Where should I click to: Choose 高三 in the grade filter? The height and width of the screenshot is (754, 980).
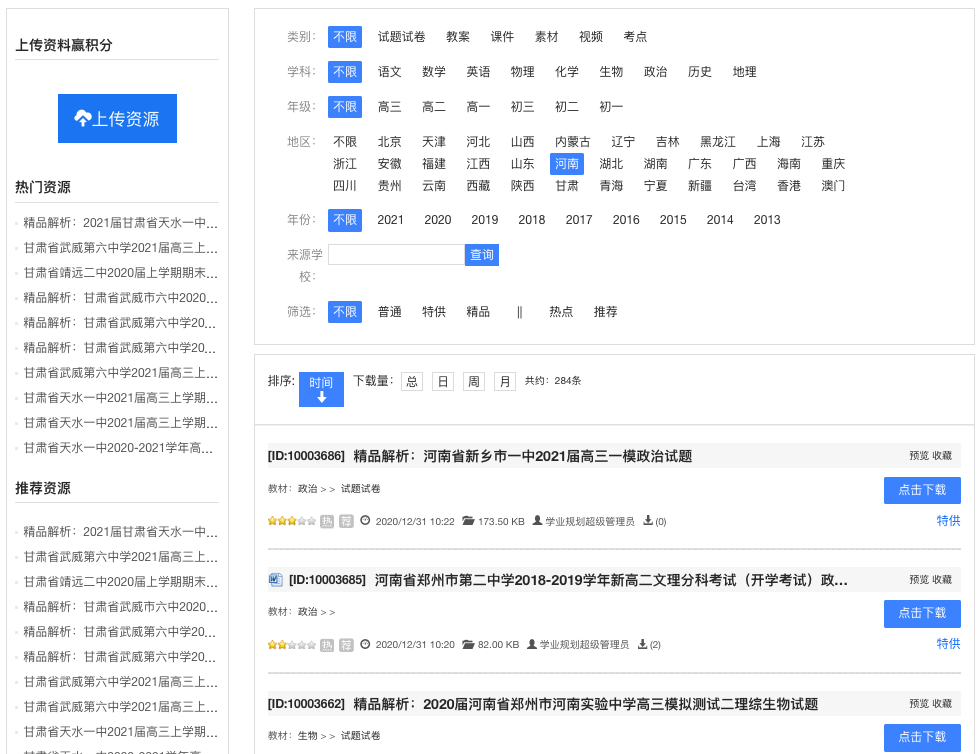[x=390, y=107]
